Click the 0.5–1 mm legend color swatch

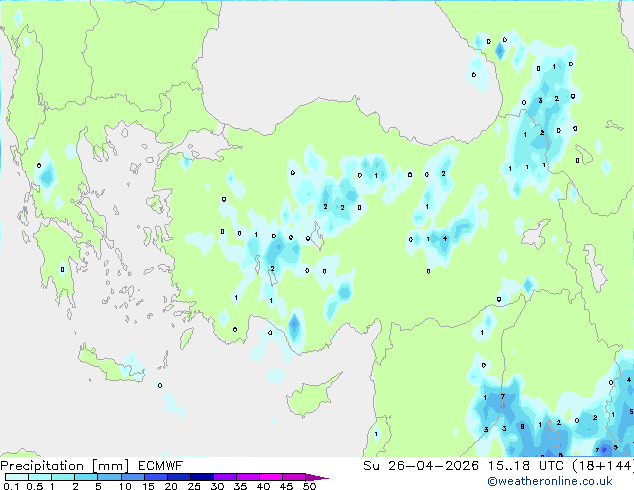click(40, 477)
